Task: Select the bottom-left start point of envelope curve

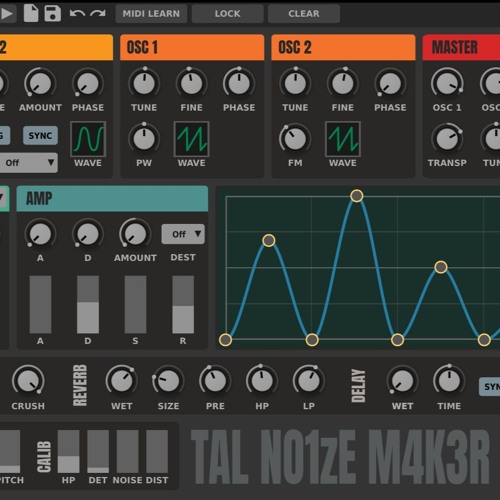Action: click(225, 340)
